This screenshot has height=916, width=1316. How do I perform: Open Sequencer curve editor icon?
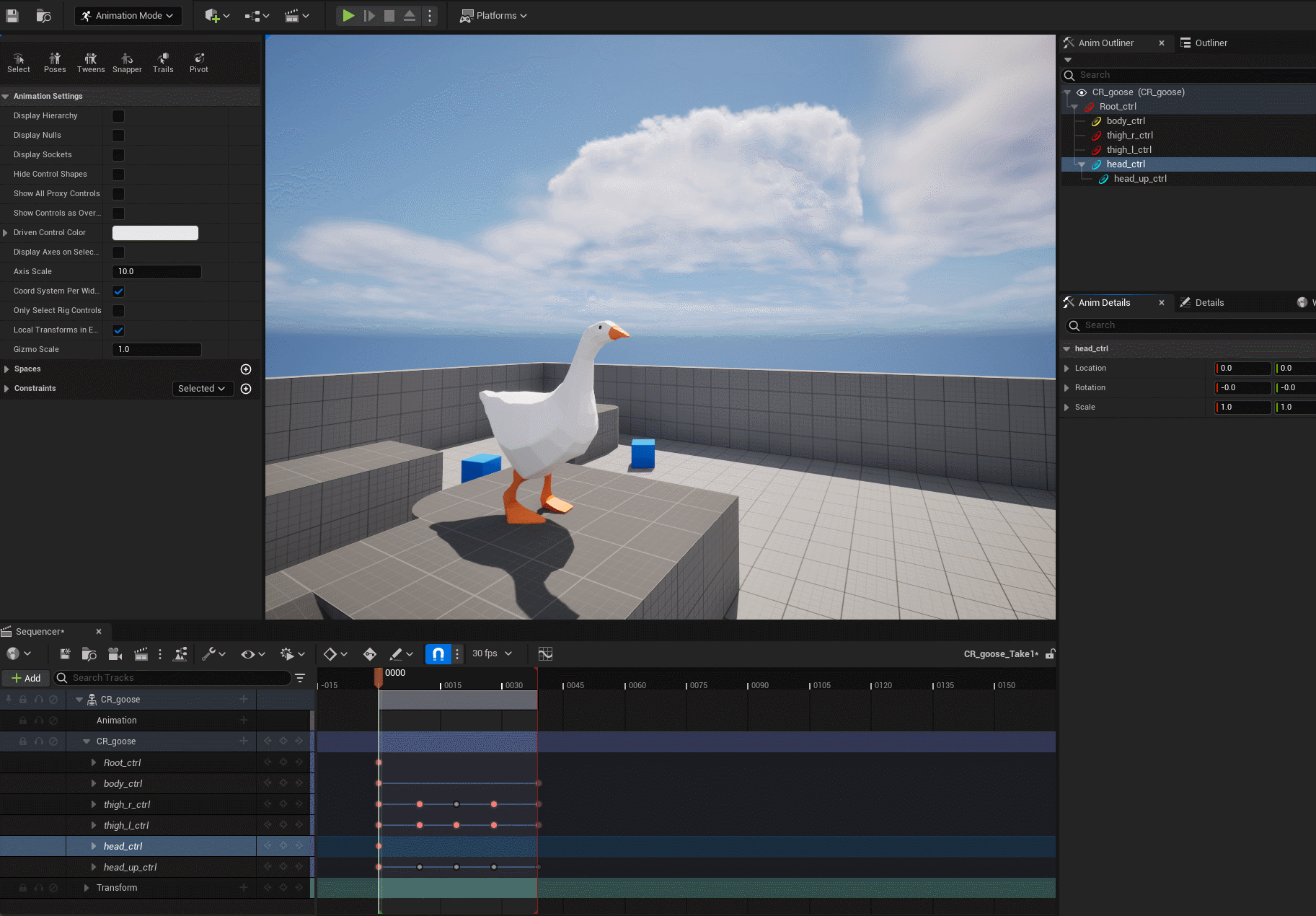[x=545, y=654]
